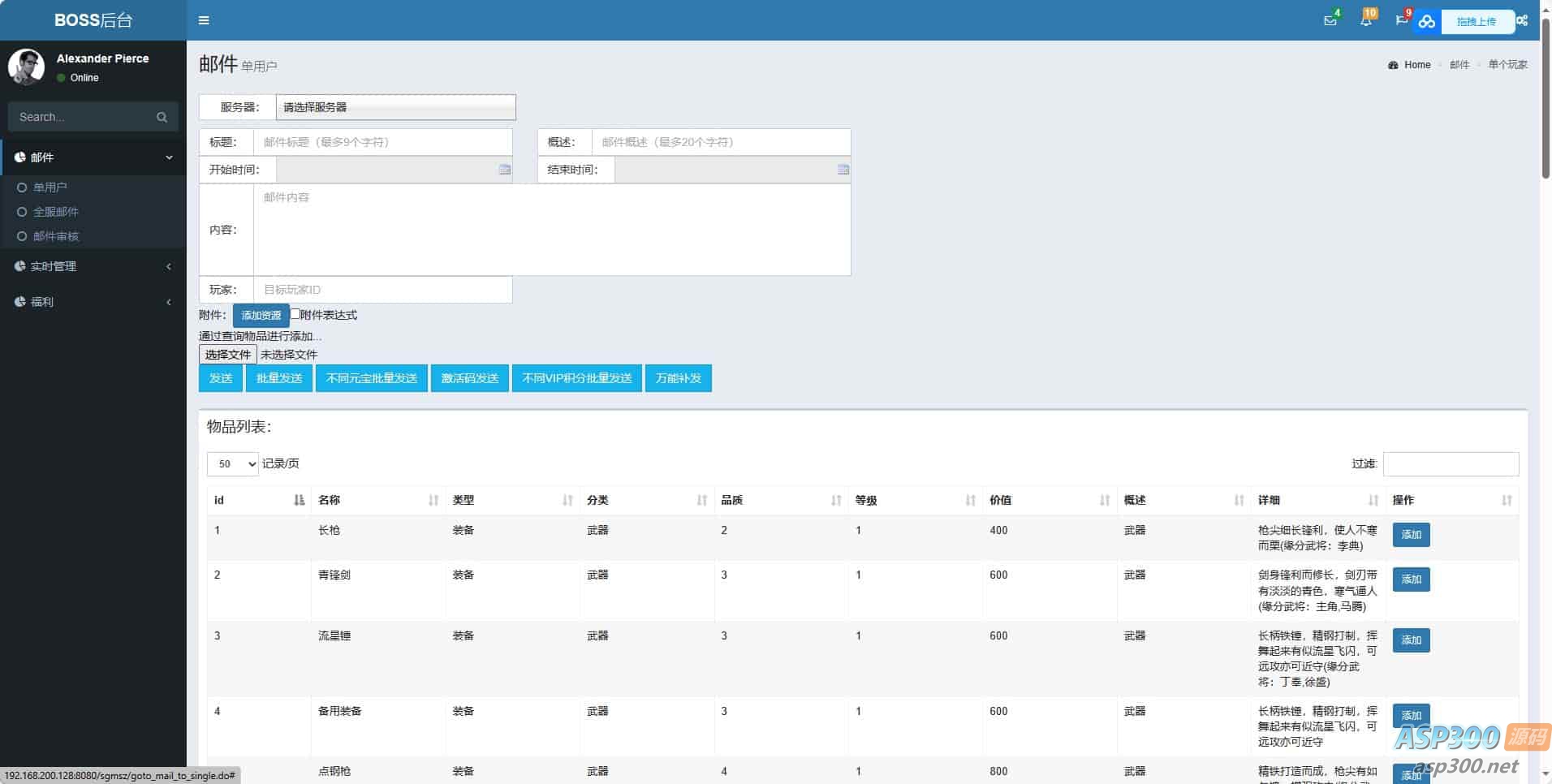The image size is (1552, 784).
Task: Click the control sidebar gears icon
Action: tap(1522, 20)
